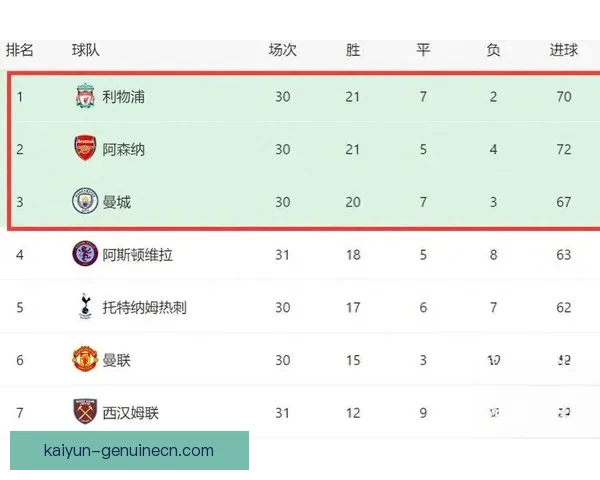This screenshot has width=600, height=480.
Task: Click the Tottenham Hotspur crest icon
Action: tap(84, 307)
